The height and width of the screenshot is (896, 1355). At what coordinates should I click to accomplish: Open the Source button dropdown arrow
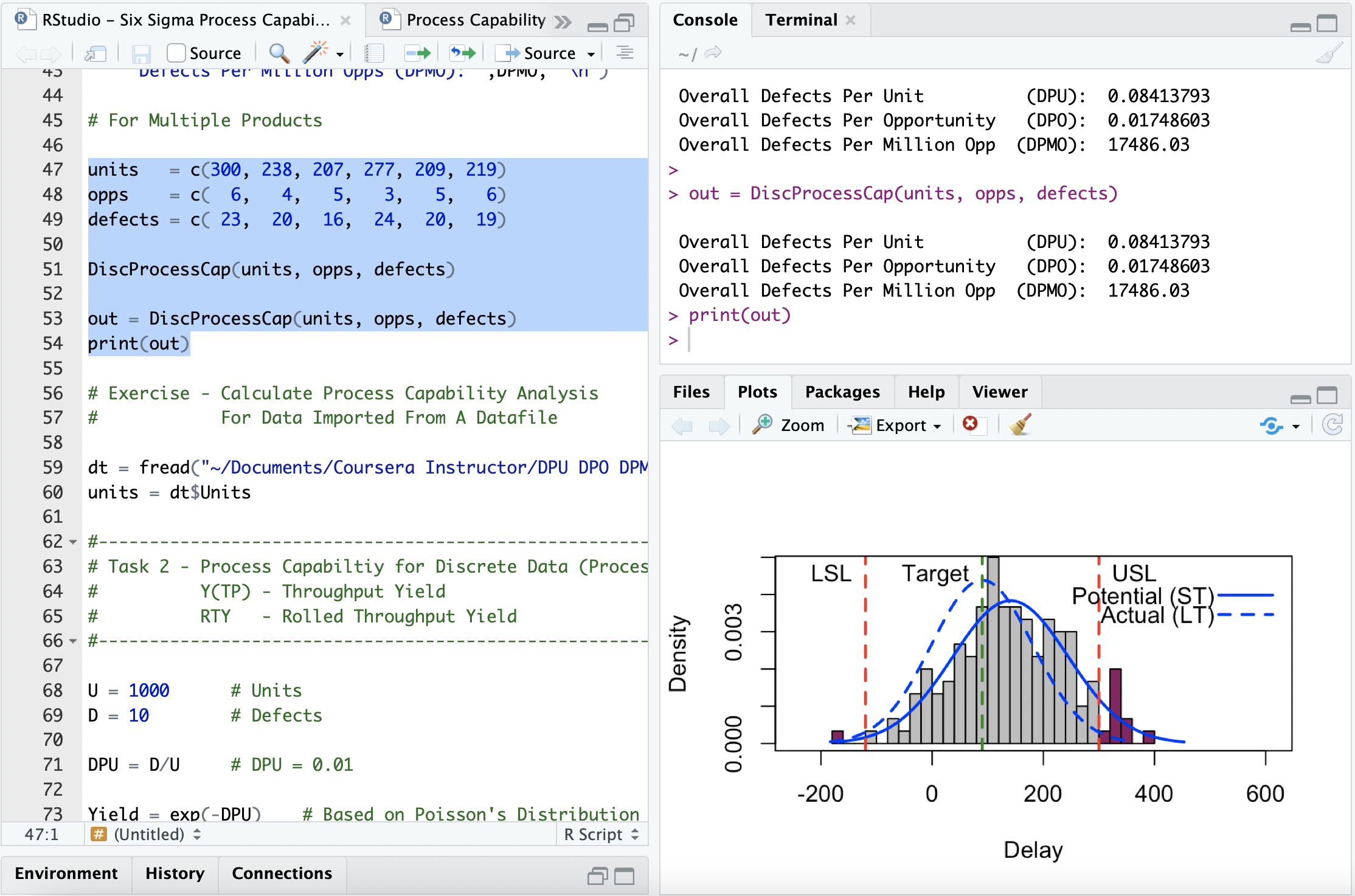point(591,54)
